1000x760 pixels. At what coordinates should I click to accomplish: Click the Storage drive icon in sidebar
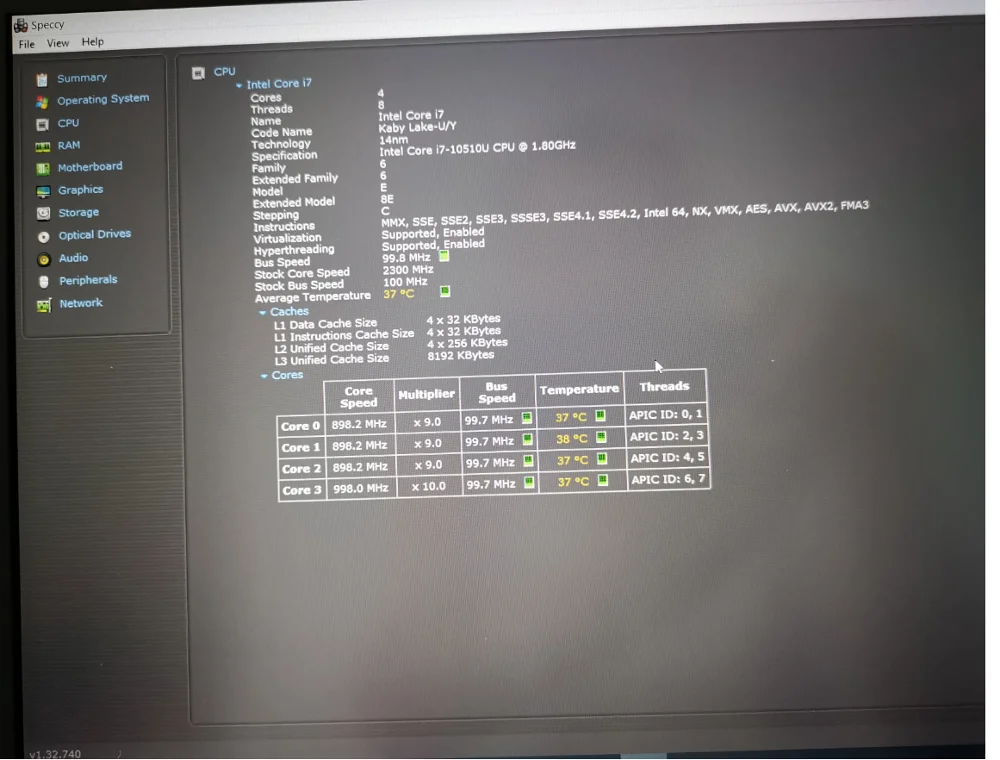[43, 214]
